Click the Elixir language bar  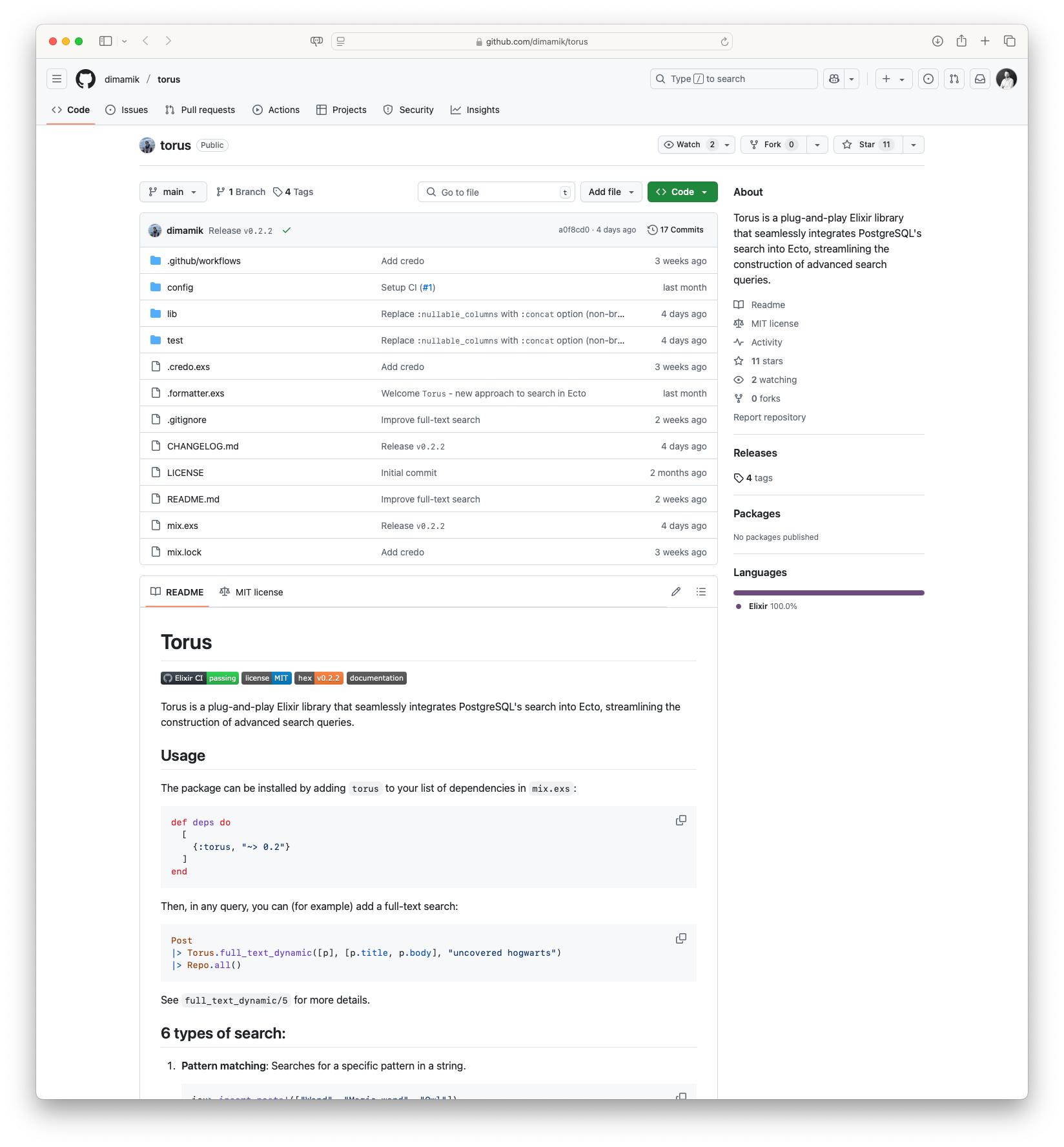pos(828,592)
